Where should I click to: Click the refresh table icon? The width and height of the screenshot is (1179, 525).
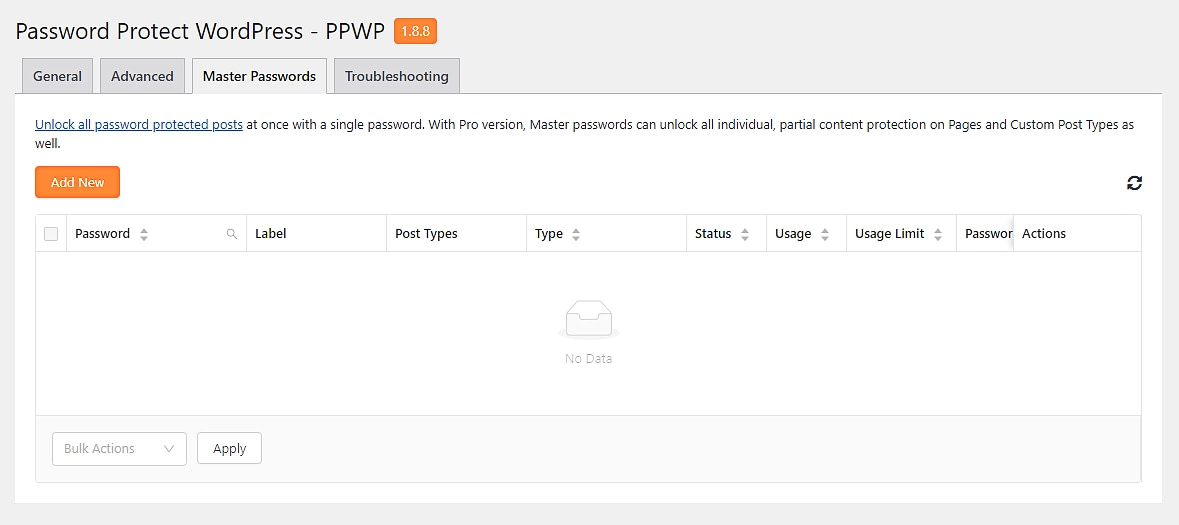pyautogui.click(x=1134, y=183)
